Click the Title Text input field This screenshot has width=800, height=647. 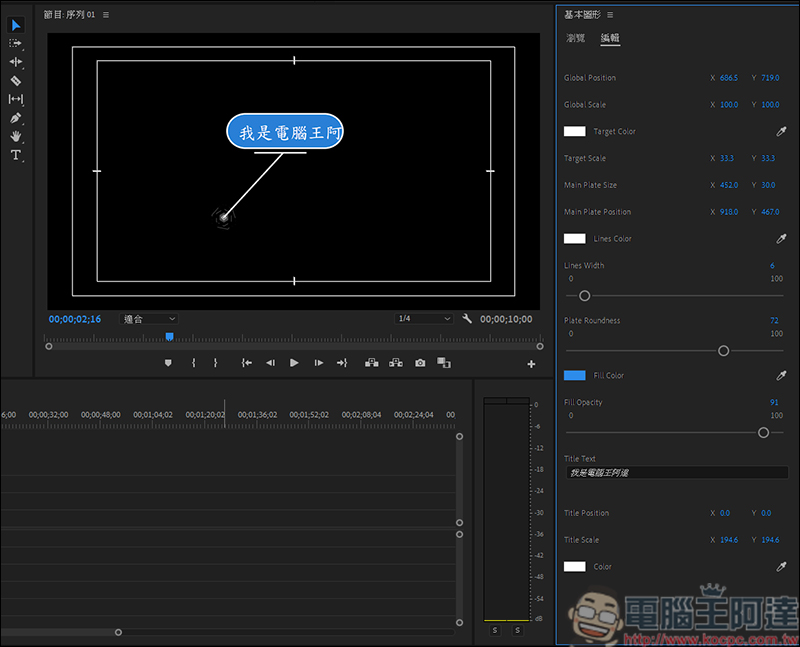point(677,472)
